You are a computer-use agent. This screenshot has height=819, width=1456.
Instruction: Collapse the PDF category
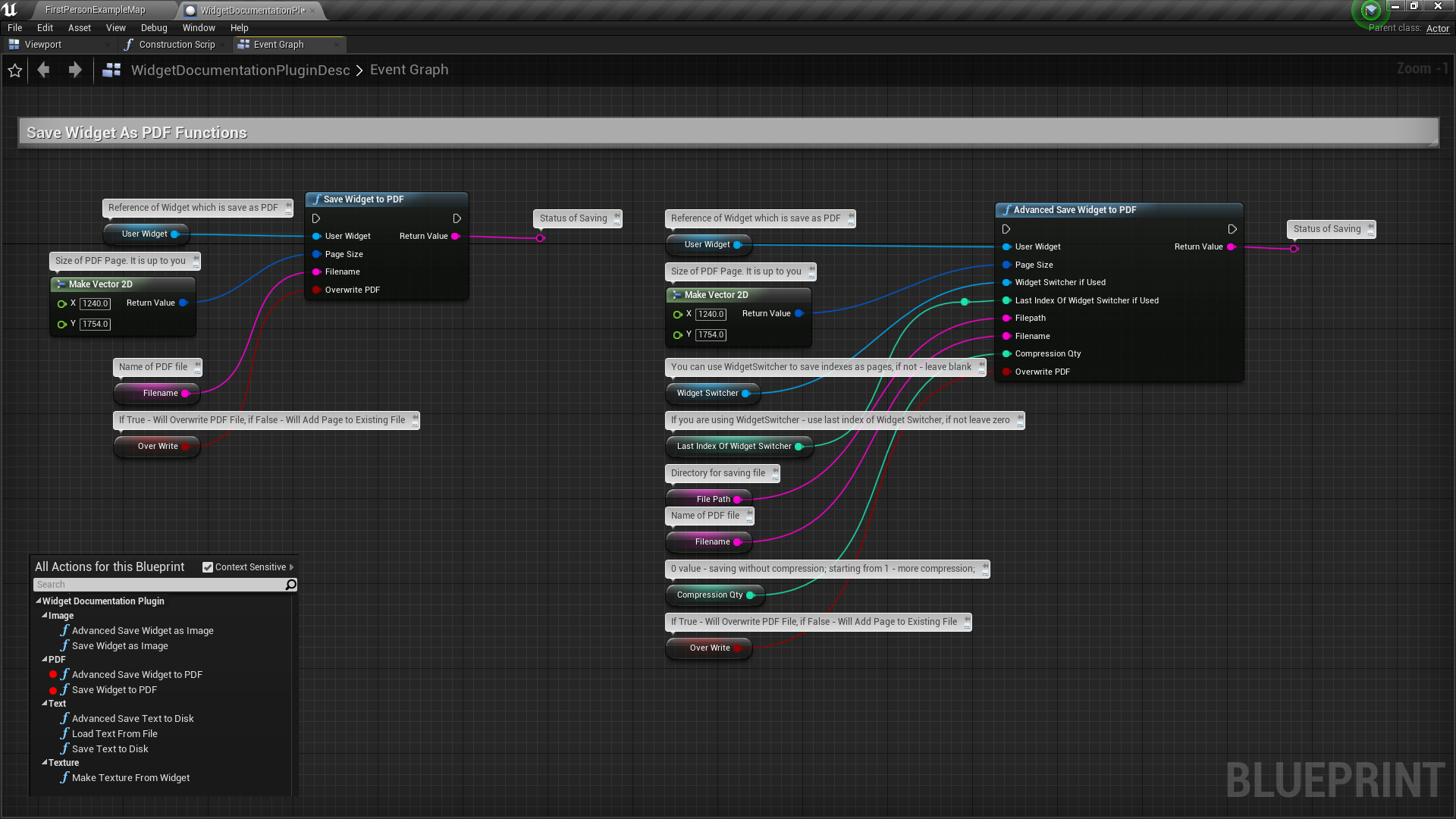[x=45, y=660]
